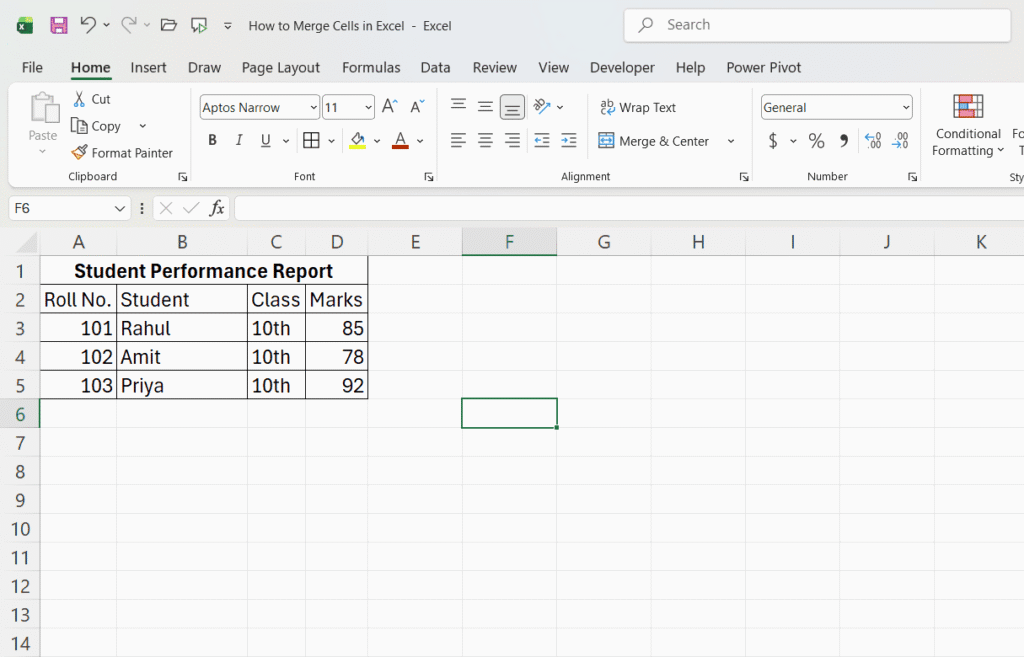Toggle Align Left button
Screen dimensions: 1024x657
point(458,140)
